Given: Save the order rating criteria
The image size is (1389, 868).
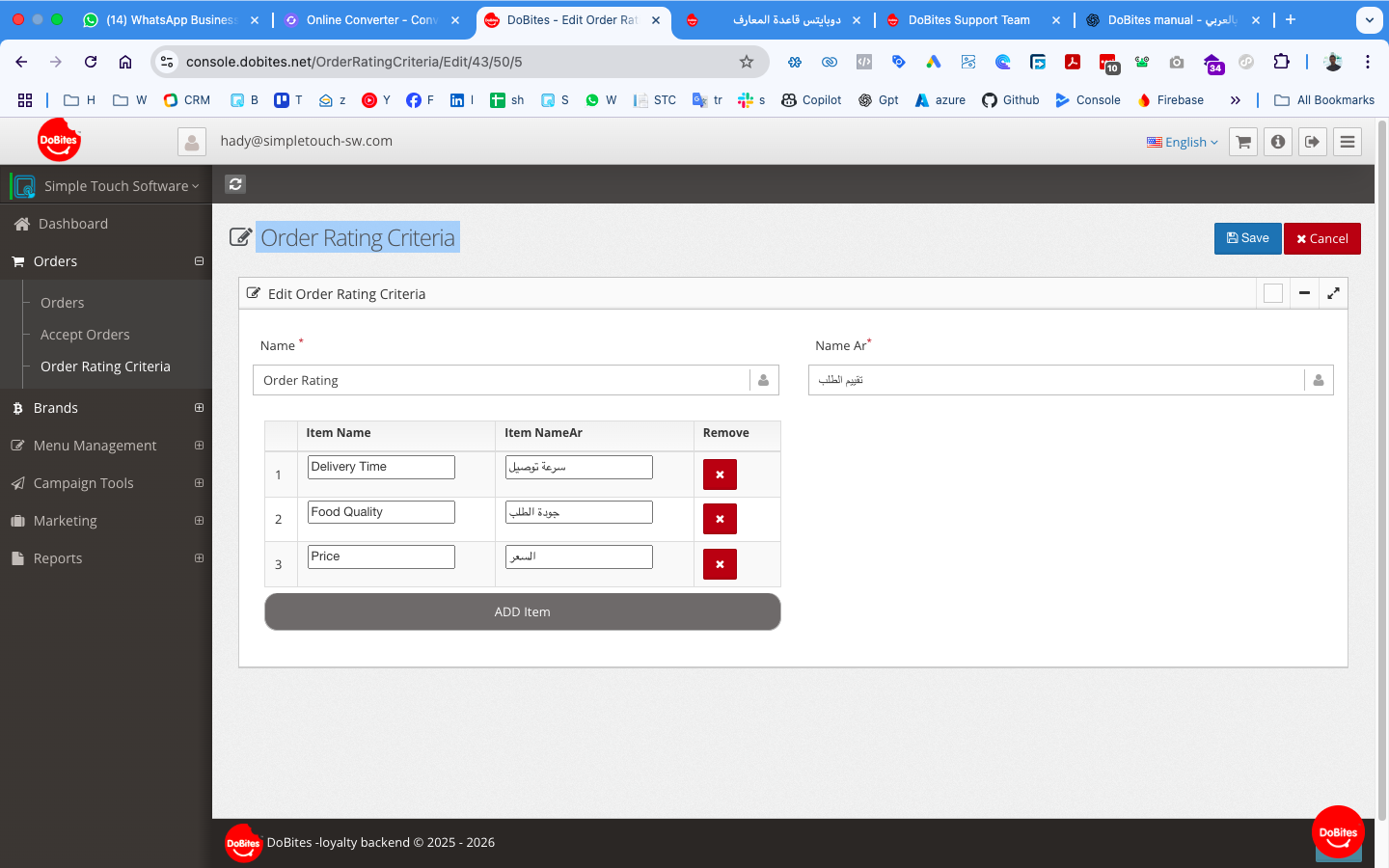Looking at the screenshot, I should [1247, 238].
